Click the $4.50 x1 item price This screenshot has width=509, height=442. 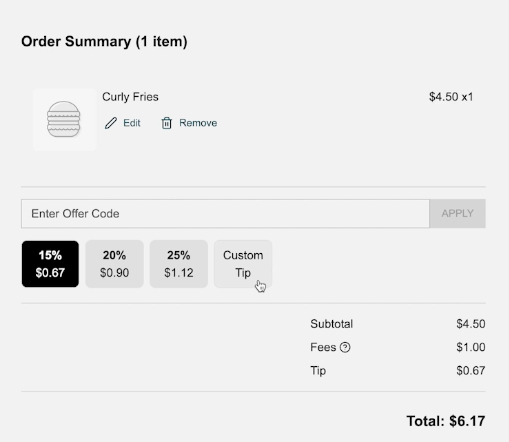point(451,97)
